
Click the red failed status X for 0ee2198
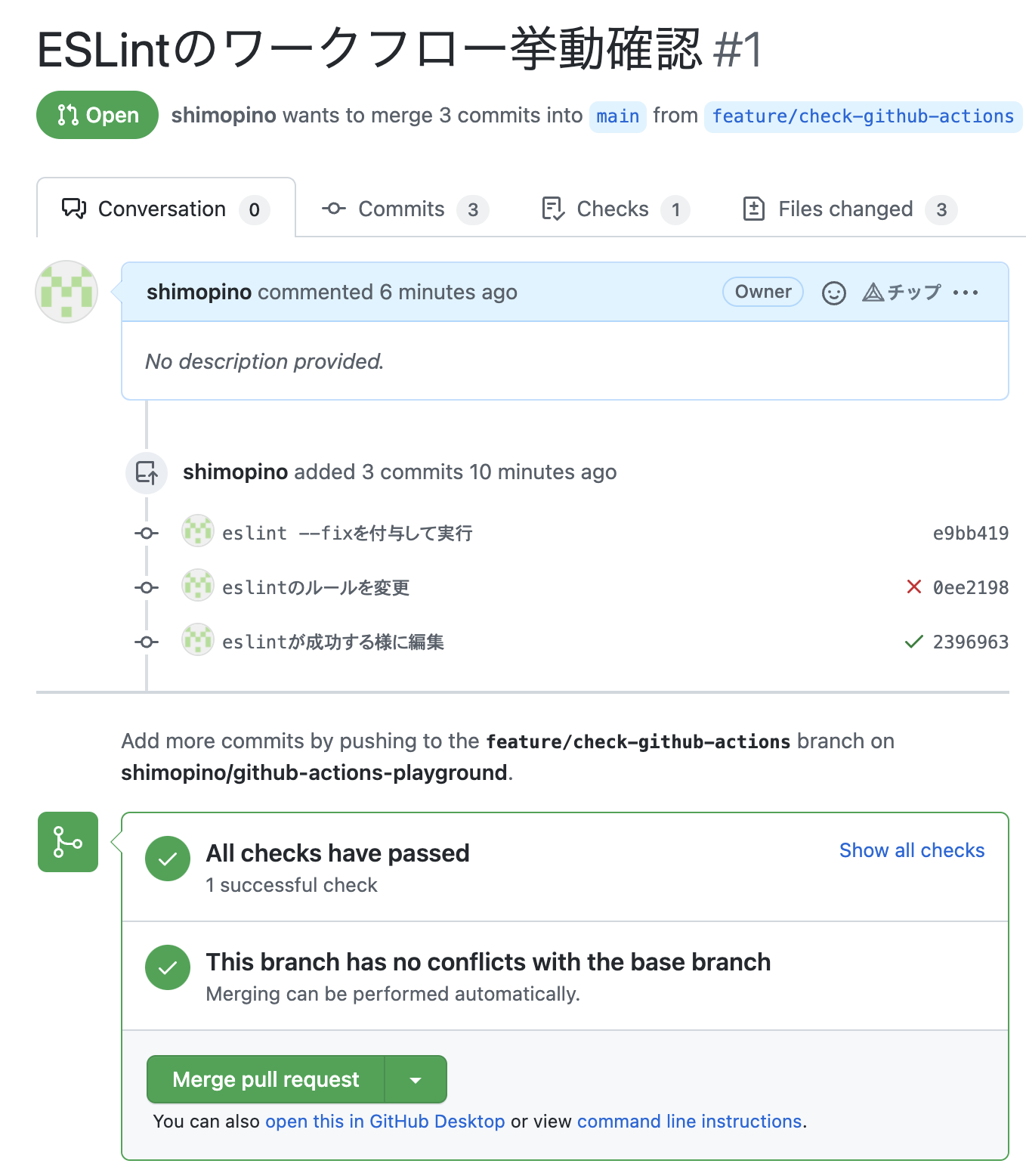pyautogui.click(x=913, y=586)
